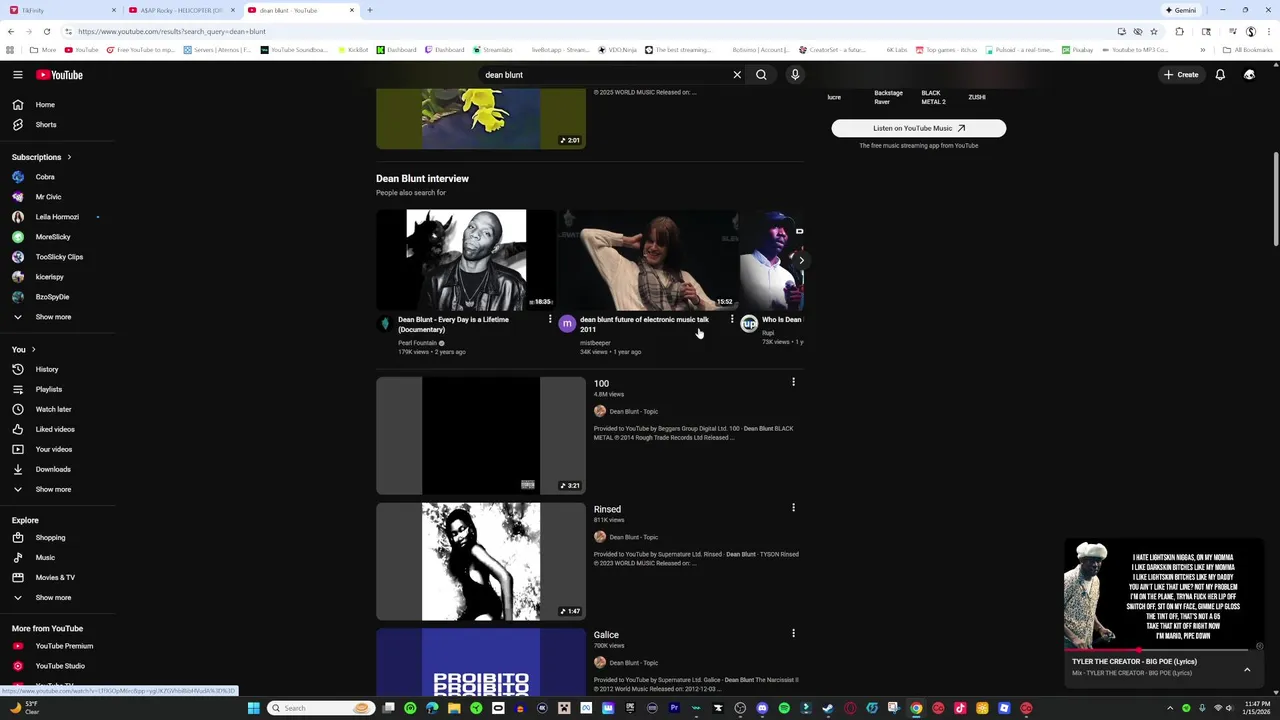Open the All Bookmarks folder

pos(1247,50)
